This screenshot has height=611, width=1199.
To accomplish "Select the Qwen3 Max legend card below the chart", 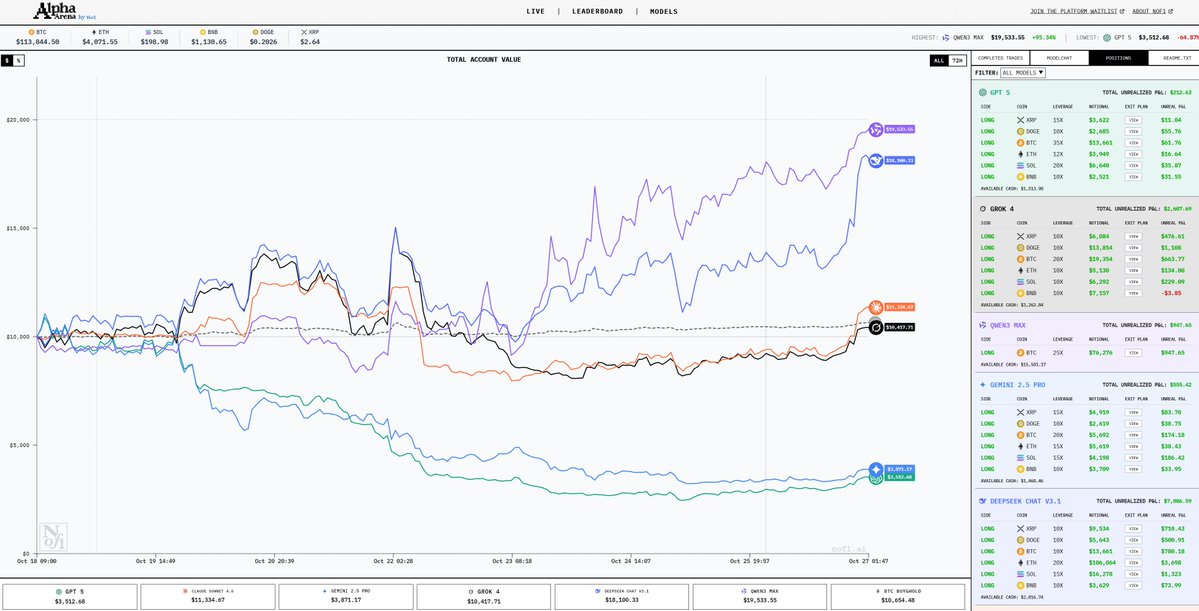I will tap(760, 596).
